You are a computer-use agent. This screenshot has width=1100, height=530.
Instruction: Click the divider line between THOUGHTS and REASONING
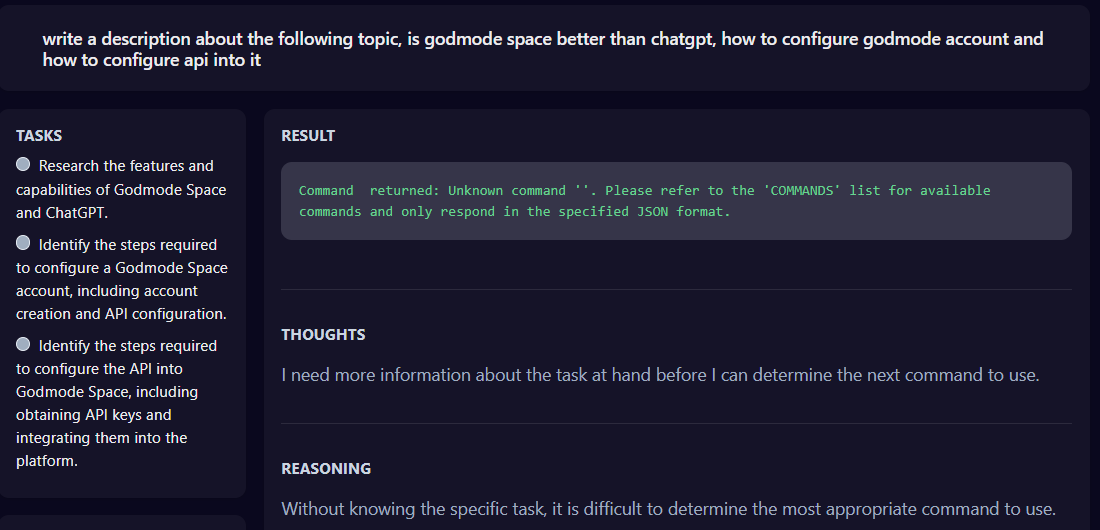click(x=676, y=423)
